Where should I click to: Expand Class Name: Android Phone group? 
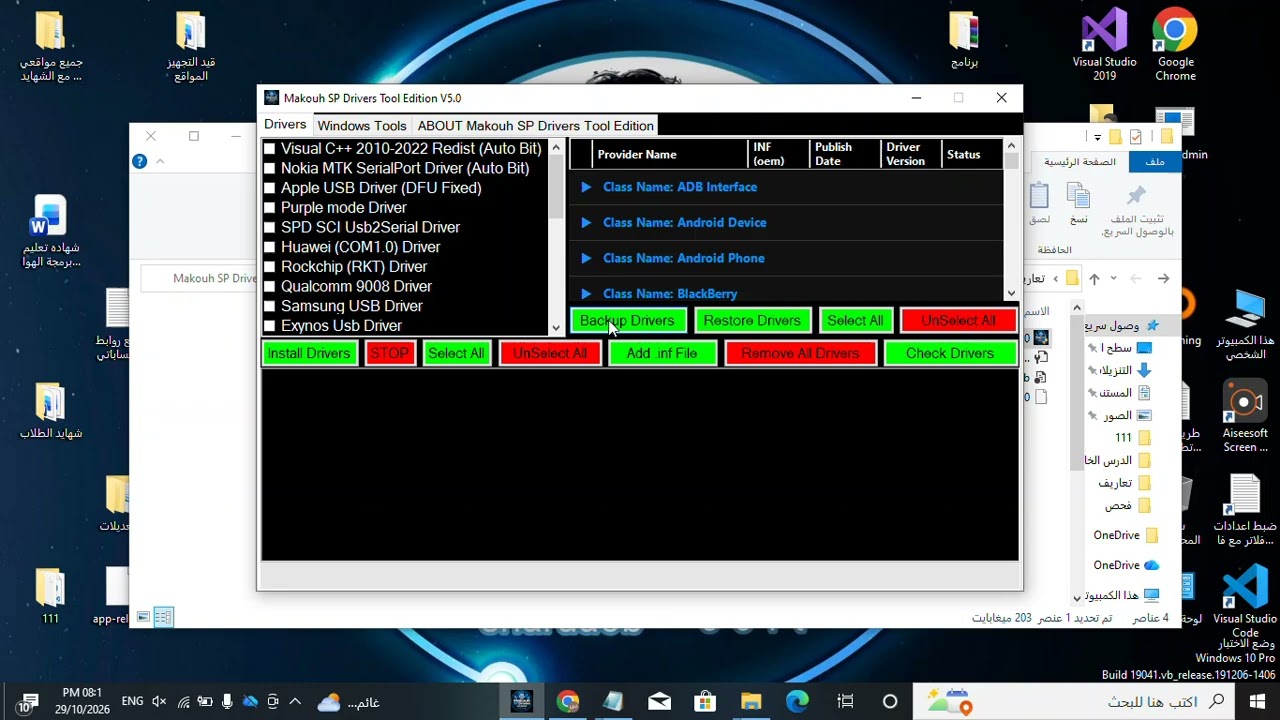point(586,258)
